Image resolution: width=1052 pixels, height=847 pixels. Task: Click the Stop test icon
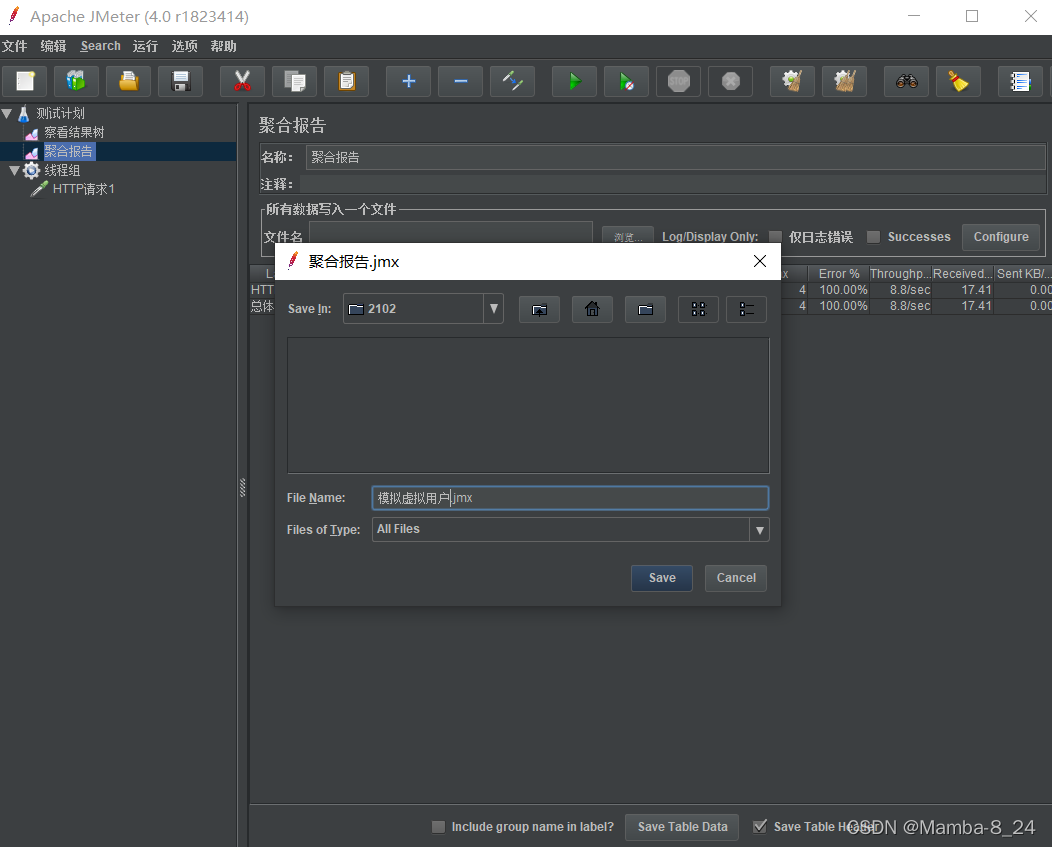click(x=678, y=81)
